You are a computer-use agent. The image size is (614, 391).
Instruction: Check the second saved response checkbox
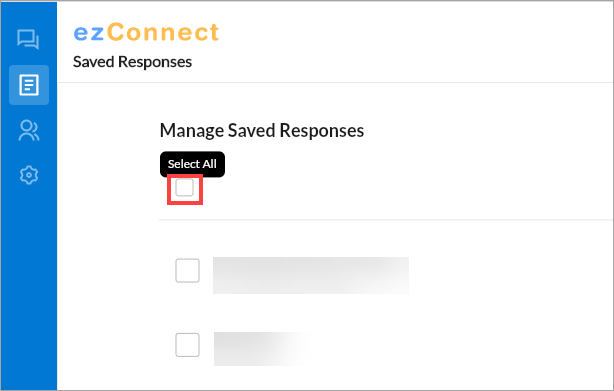[187, 345]
